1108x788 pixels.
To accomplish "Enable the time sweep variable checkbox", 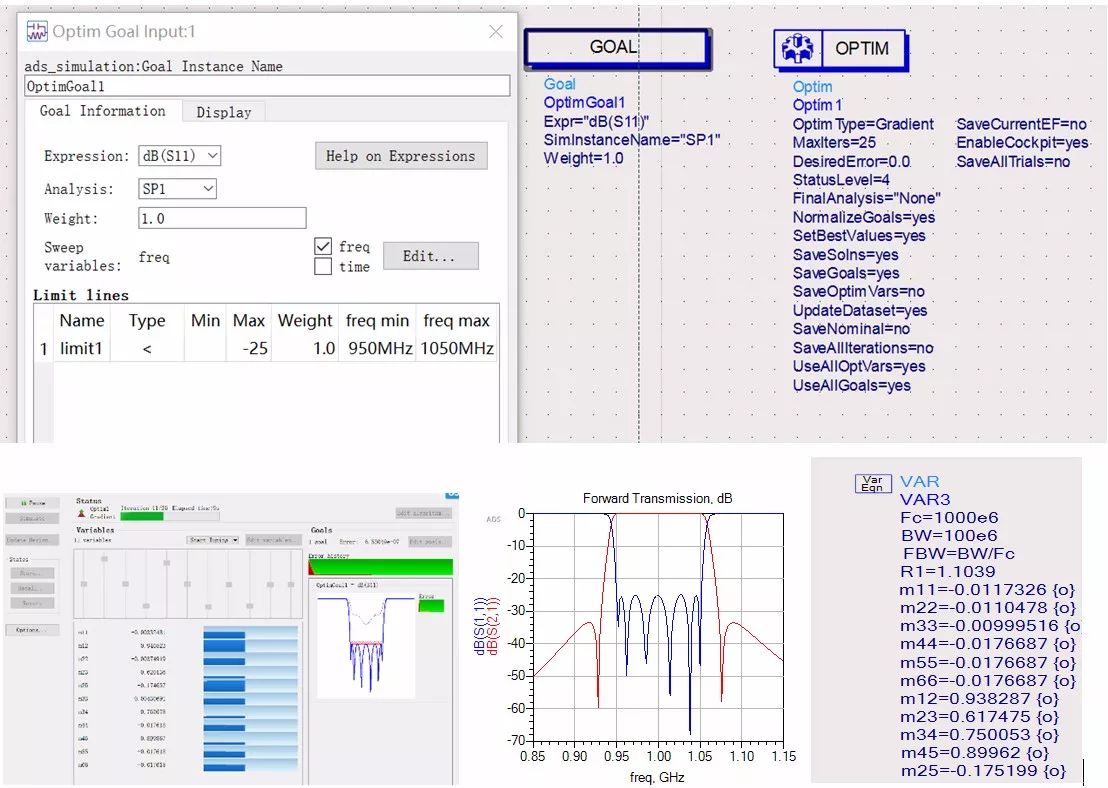I will 323,267.
